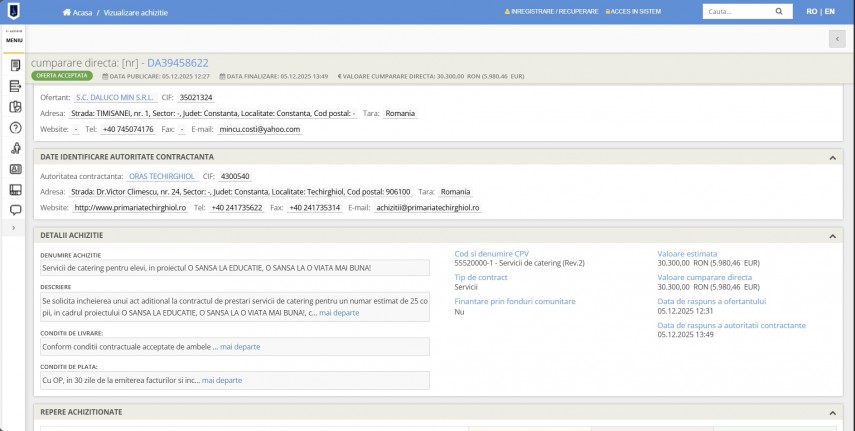Open the shield document sidebar icon

(x=15, y=106)
